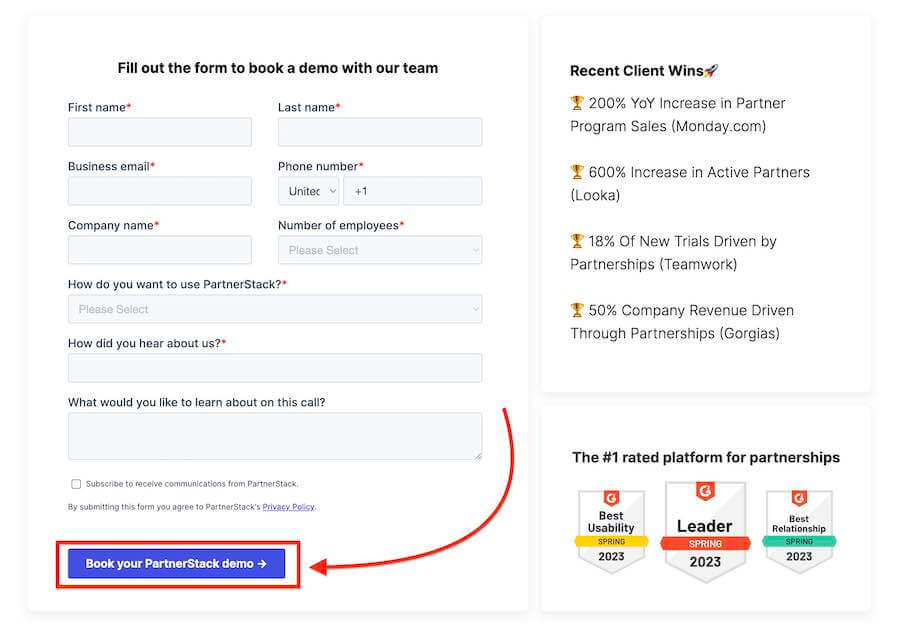Expand the How do you want to use PartnerStack dropdown
This screenshot has width=900, height=633.
(x=275, y=309)
